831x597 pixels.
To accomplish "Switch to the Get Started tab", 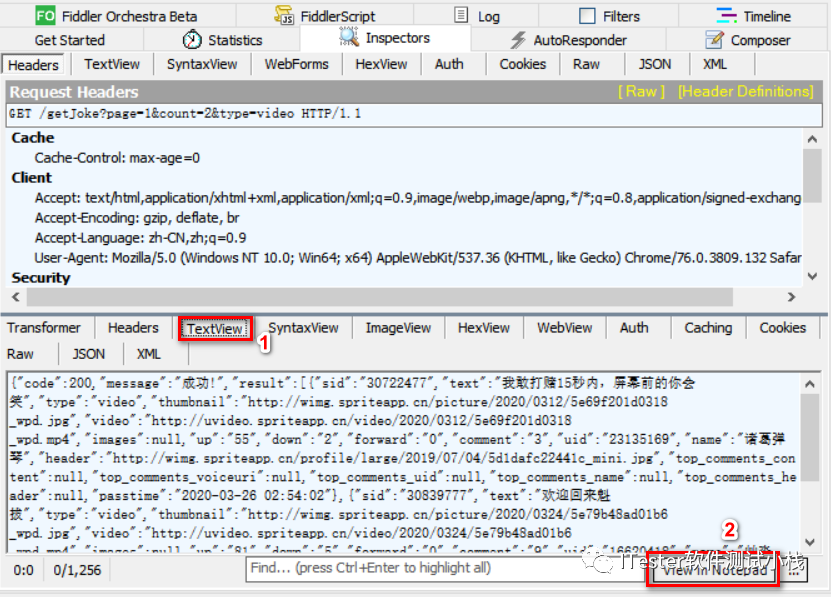I will tap(69, 40).
